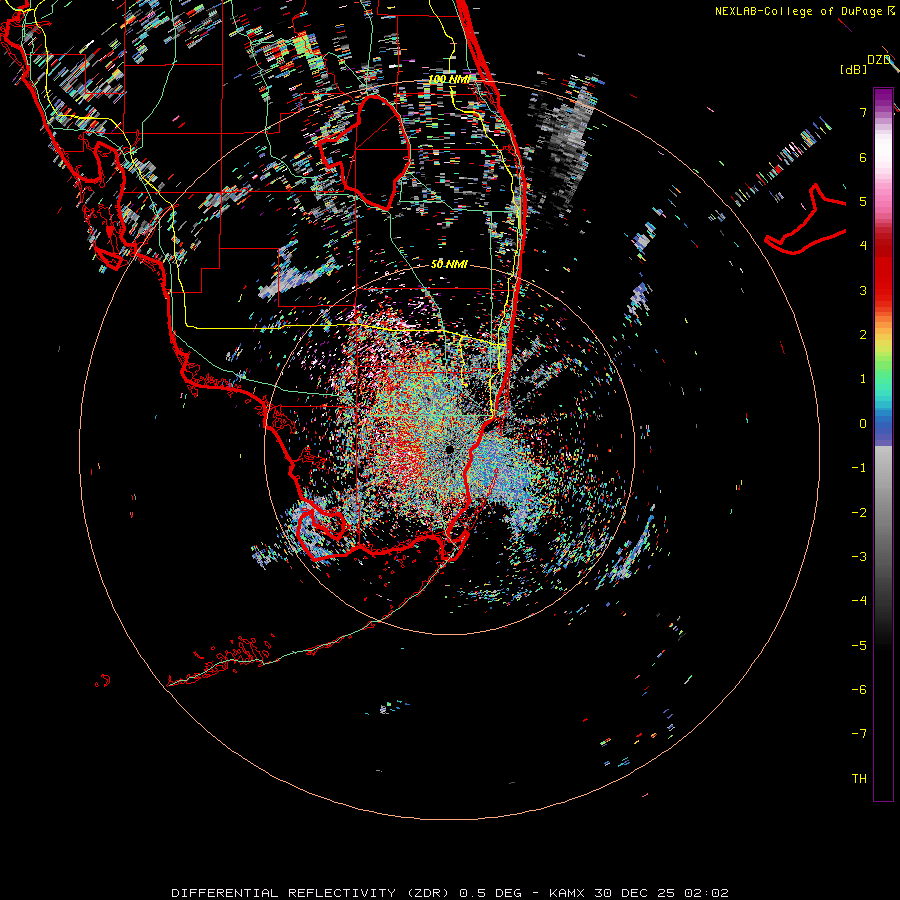Click the [dB] unit label
Viewport: 900px width, 900px height.
point(853,69)
